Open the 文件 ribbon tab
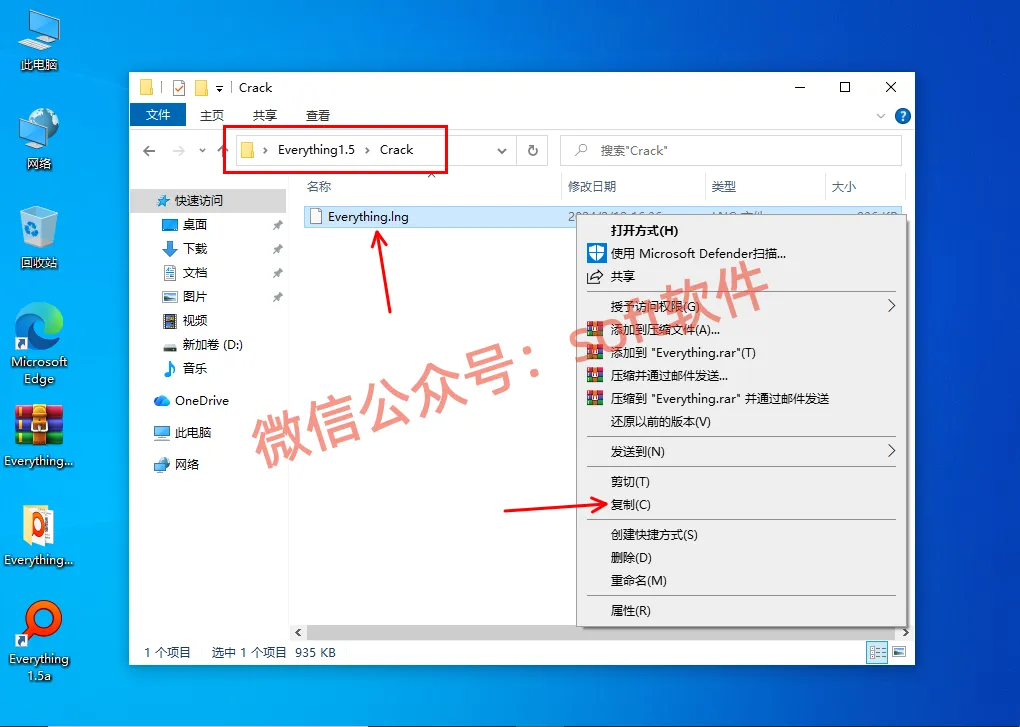The height and width of the screenshot is (727, 1020). coord(158,115)
